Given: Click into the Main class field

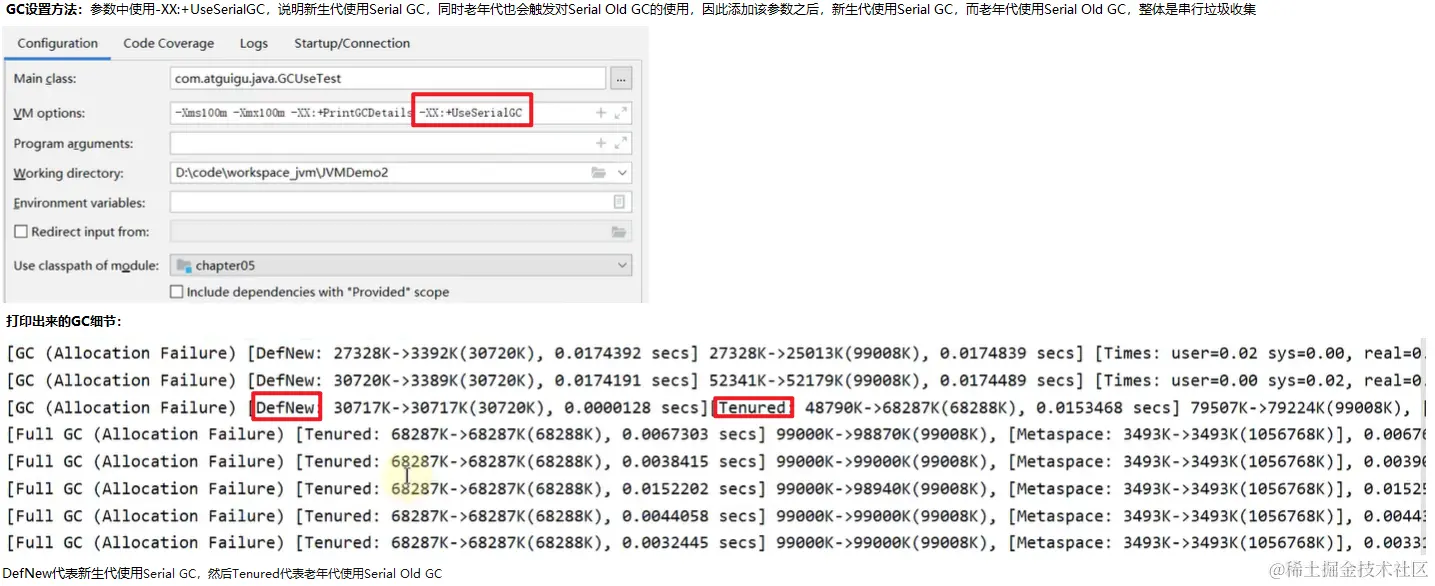Looking at the screenshot, I should pos(388,79).
